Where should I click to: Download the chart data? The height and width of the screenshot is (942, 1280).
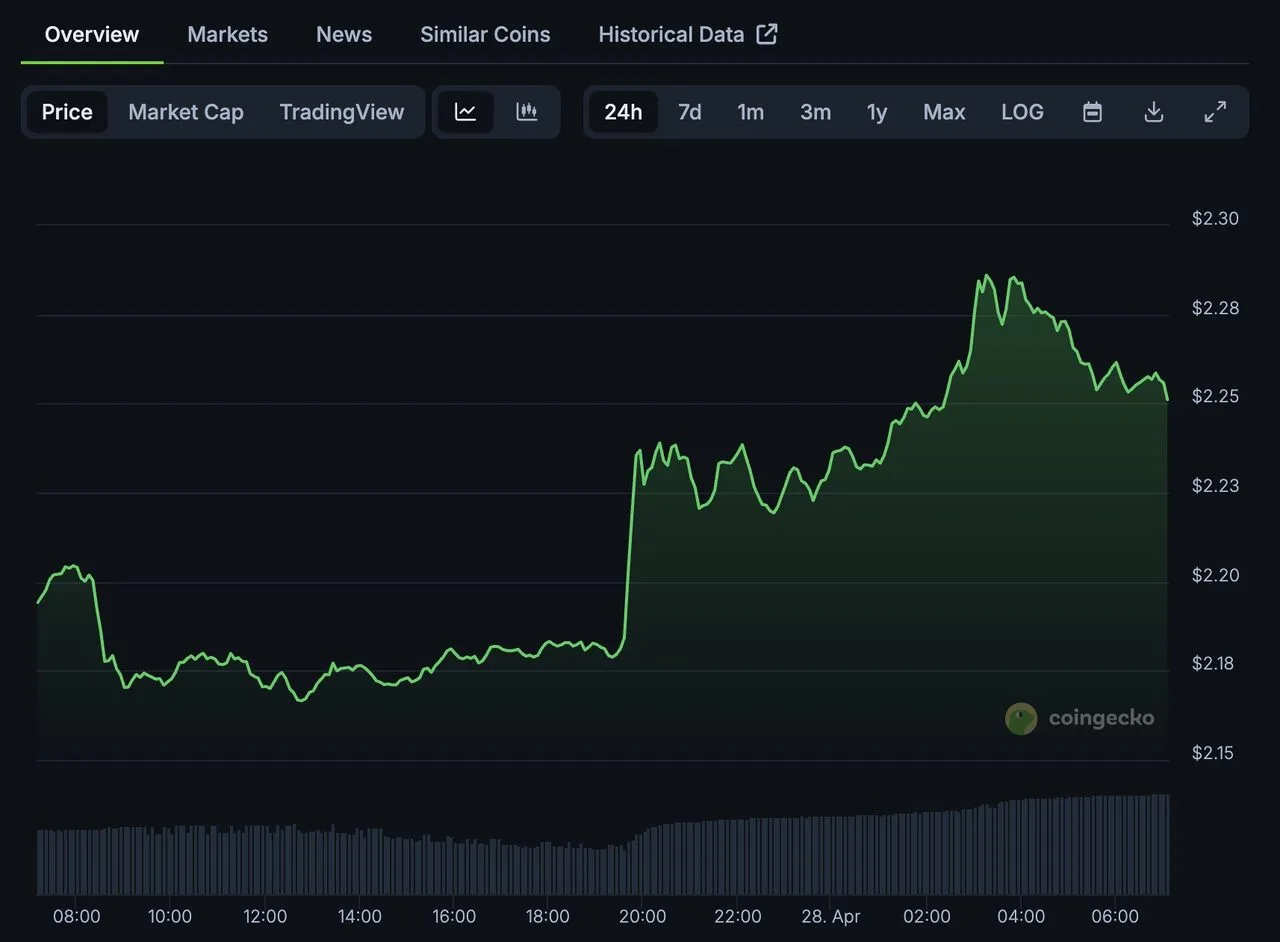coord(1153,112)
